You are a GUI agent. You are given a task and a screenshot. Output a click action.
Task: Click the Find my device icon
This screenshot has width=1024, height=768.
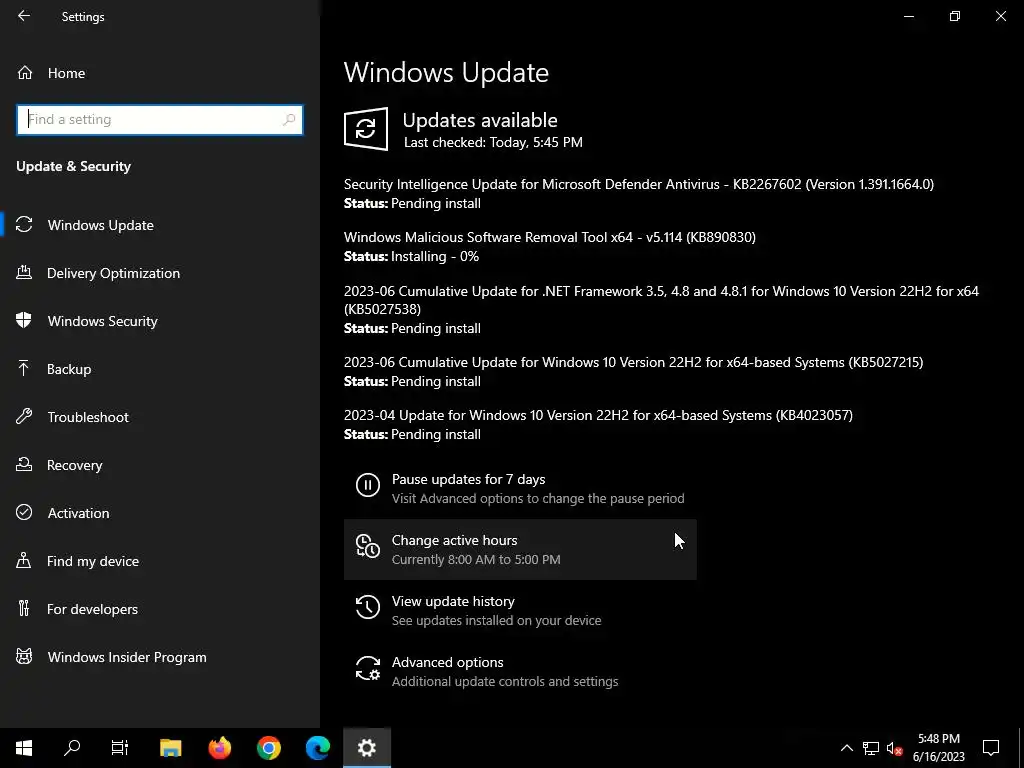tap(24, 561)
